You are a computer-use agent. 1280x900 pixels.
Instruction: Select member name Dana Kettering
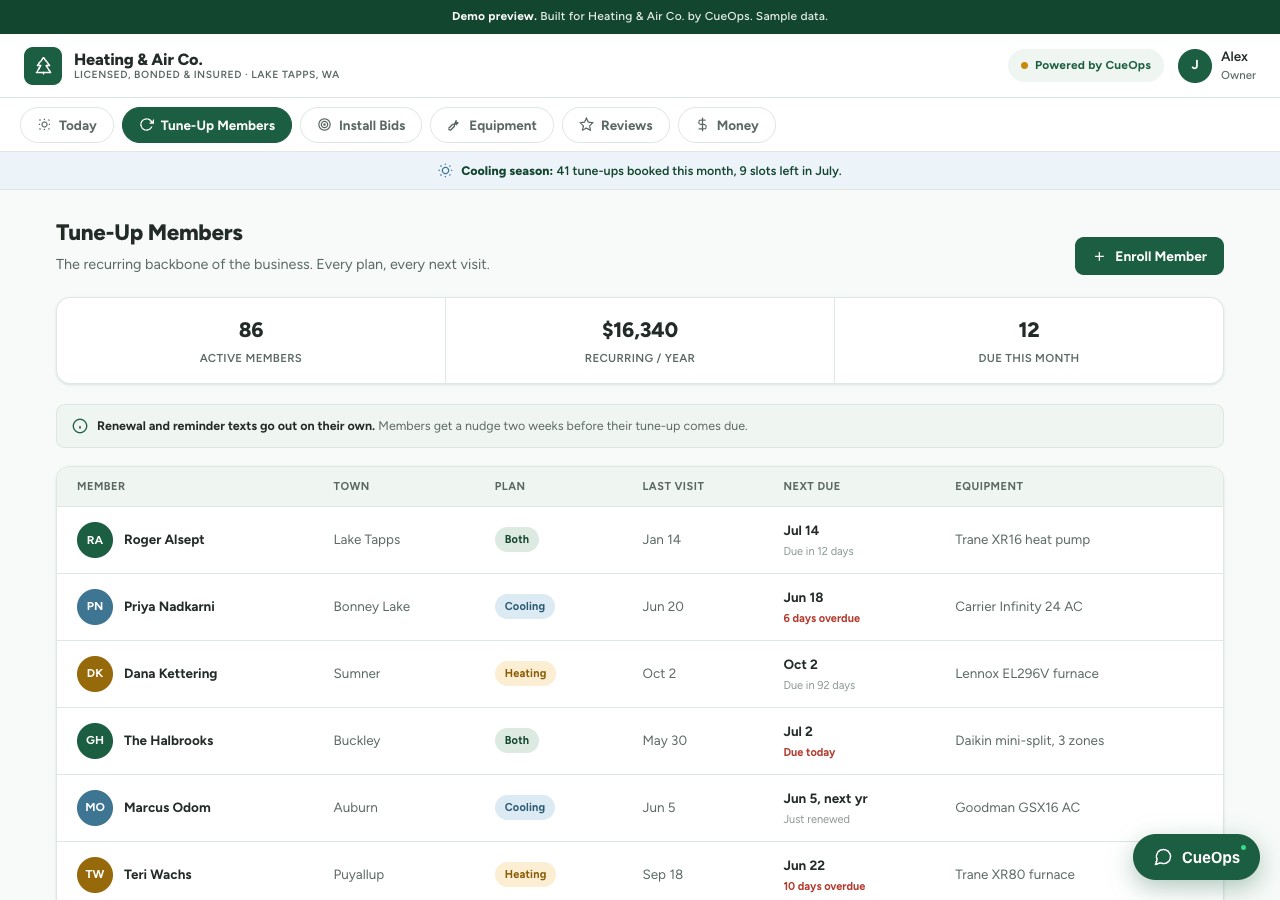pos(170,674)
